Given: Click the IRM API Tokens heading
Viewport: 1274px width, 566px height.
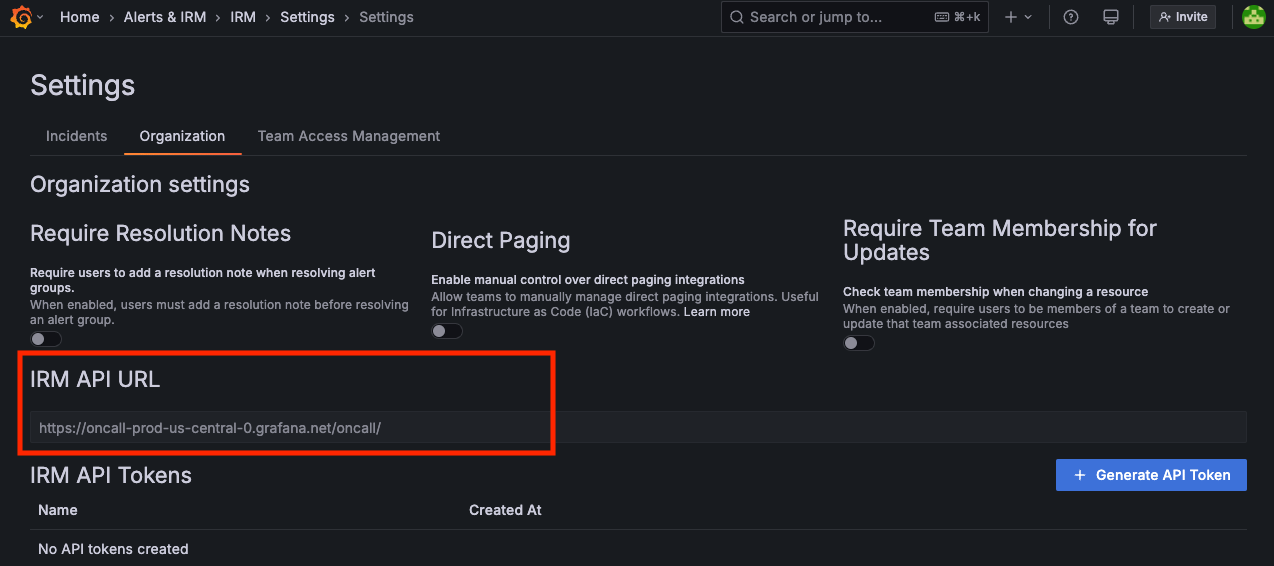Looking at the screenshot, I should tap(111, 475).
